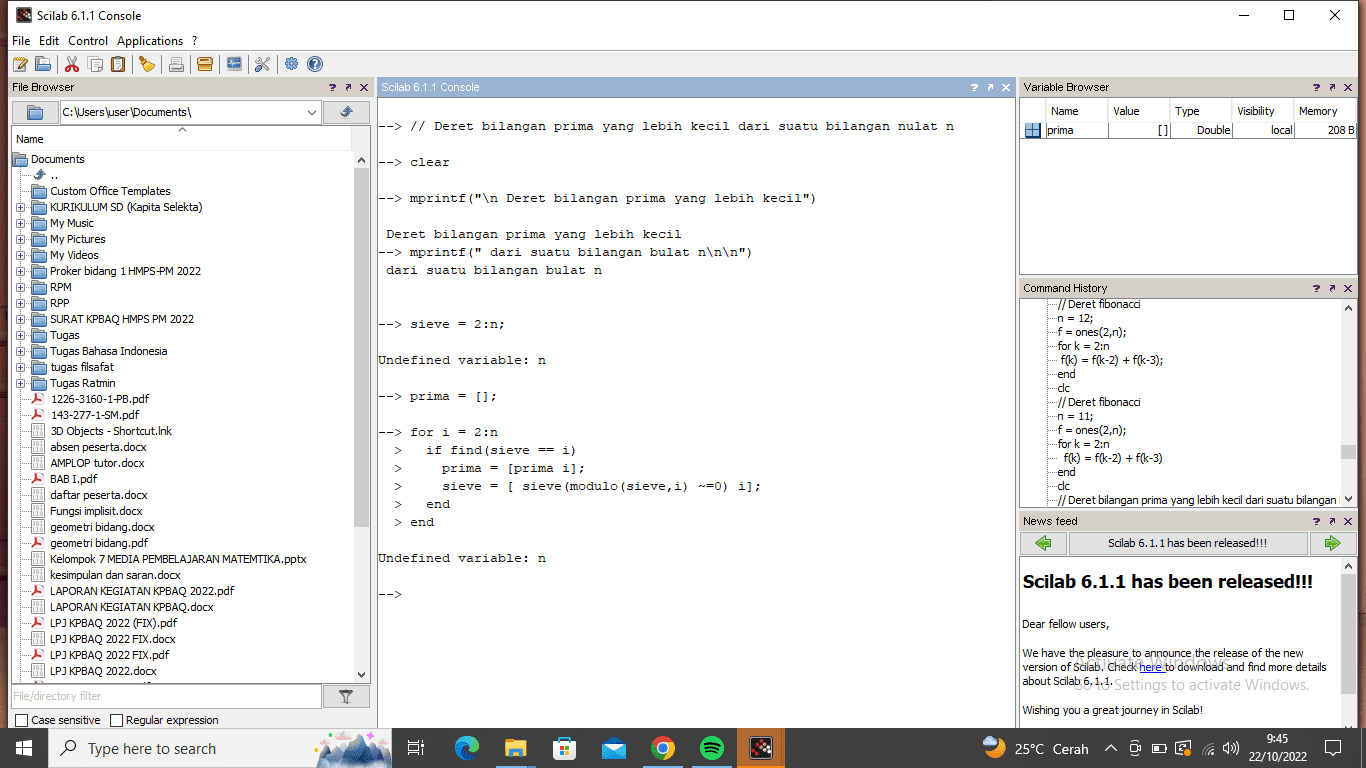Screen dimensions: 1366x768
Task: Undock the Variable Browser panel
Action: point(1332,87)
